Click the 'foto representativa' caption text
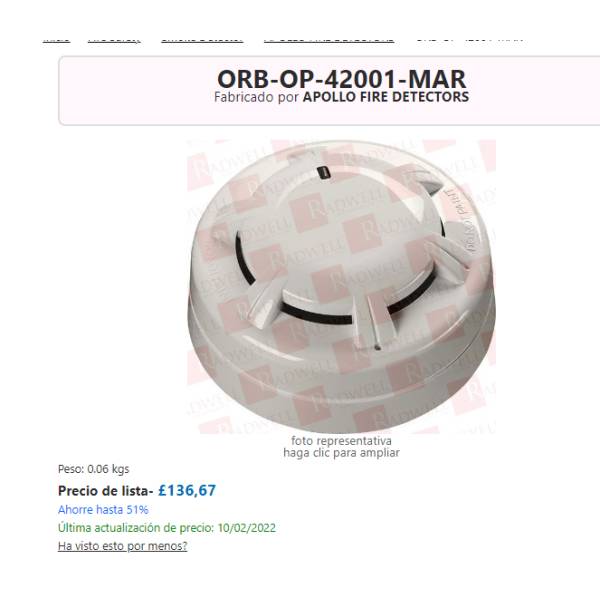Screen dimensions: 600x600 pyautogui.click(x=341, y=441)
